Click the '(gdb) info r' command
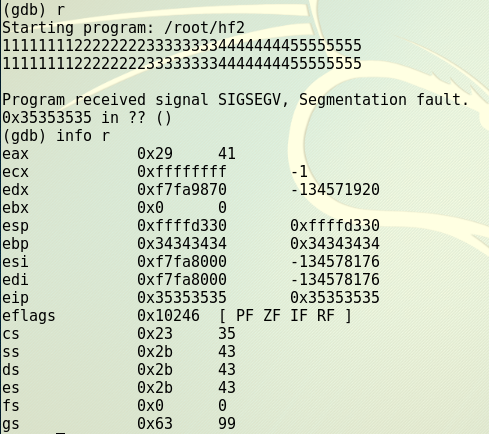The width and height of the screenshot is (489, 434). coord(56,136)
